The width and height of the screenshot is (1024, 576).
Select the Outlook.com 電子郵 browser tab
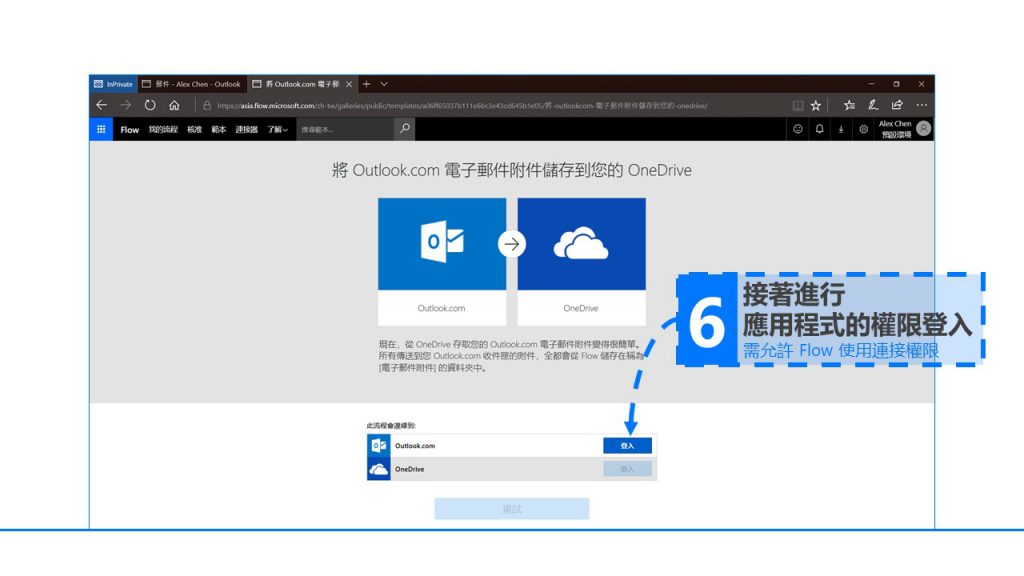pyautogui.click(x=302, y=84)
